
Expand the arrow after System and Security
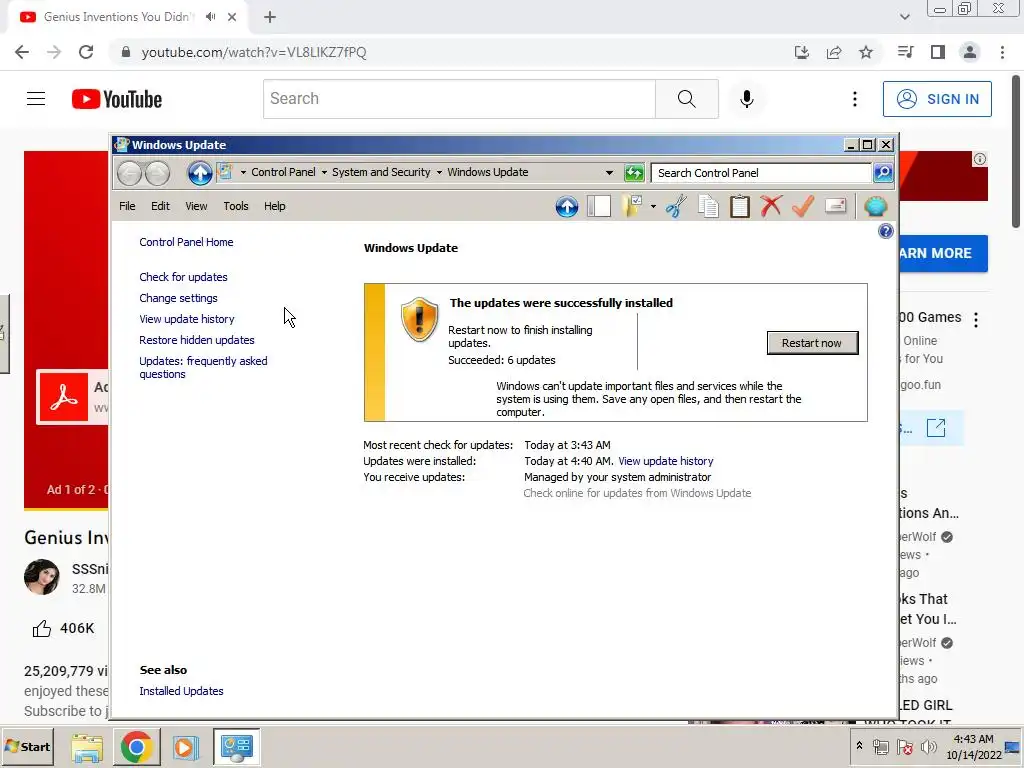coord(439,172)
